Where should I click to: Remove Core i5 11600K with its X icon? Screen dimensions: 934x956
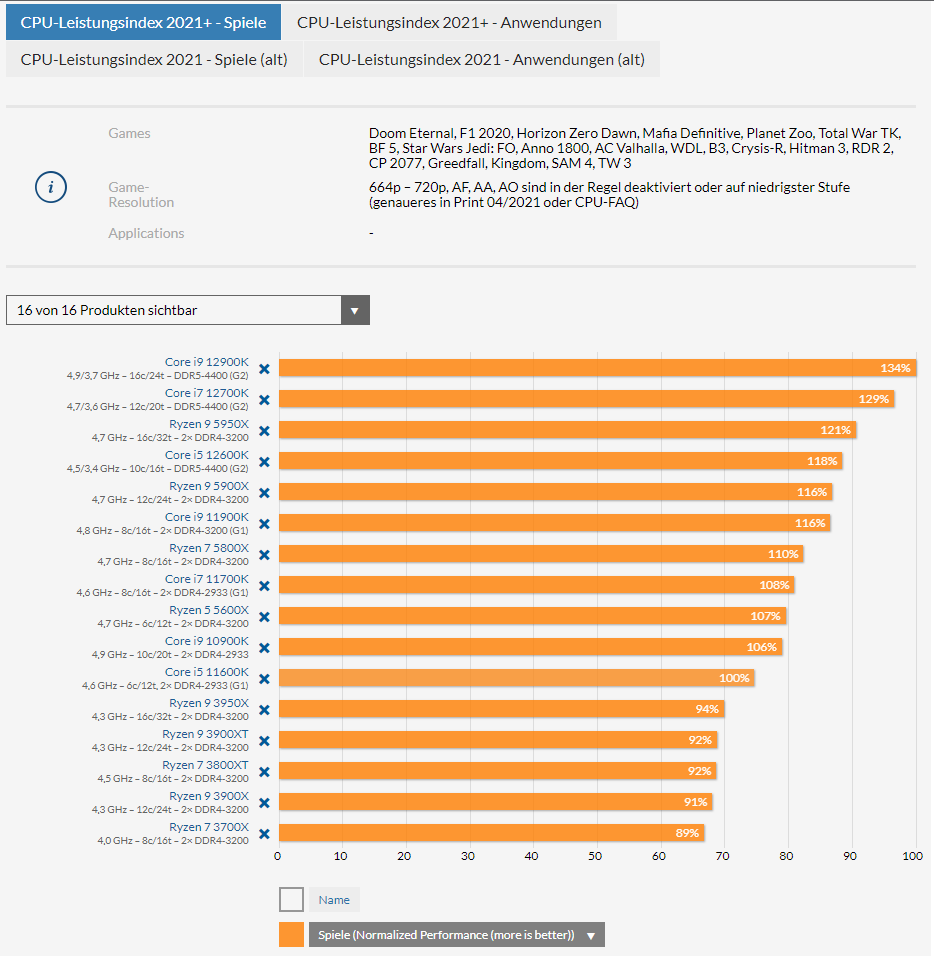pos(264,679)
